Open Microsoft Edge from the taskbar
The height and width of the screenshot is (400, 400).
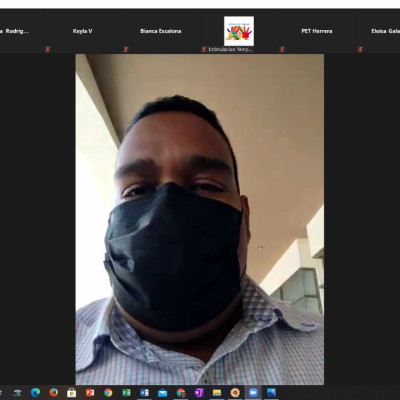[x=35, y=392]
